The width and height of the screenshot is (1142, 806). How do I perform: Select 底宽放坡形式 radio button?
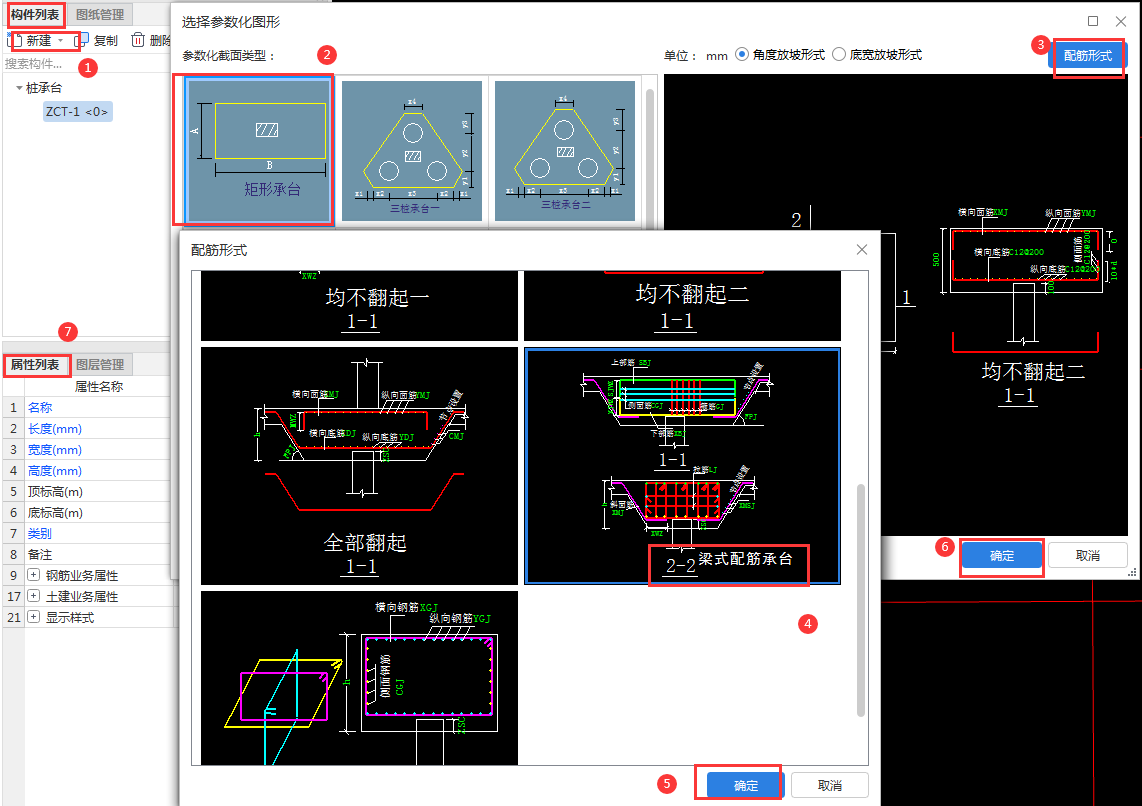(839, 55)
